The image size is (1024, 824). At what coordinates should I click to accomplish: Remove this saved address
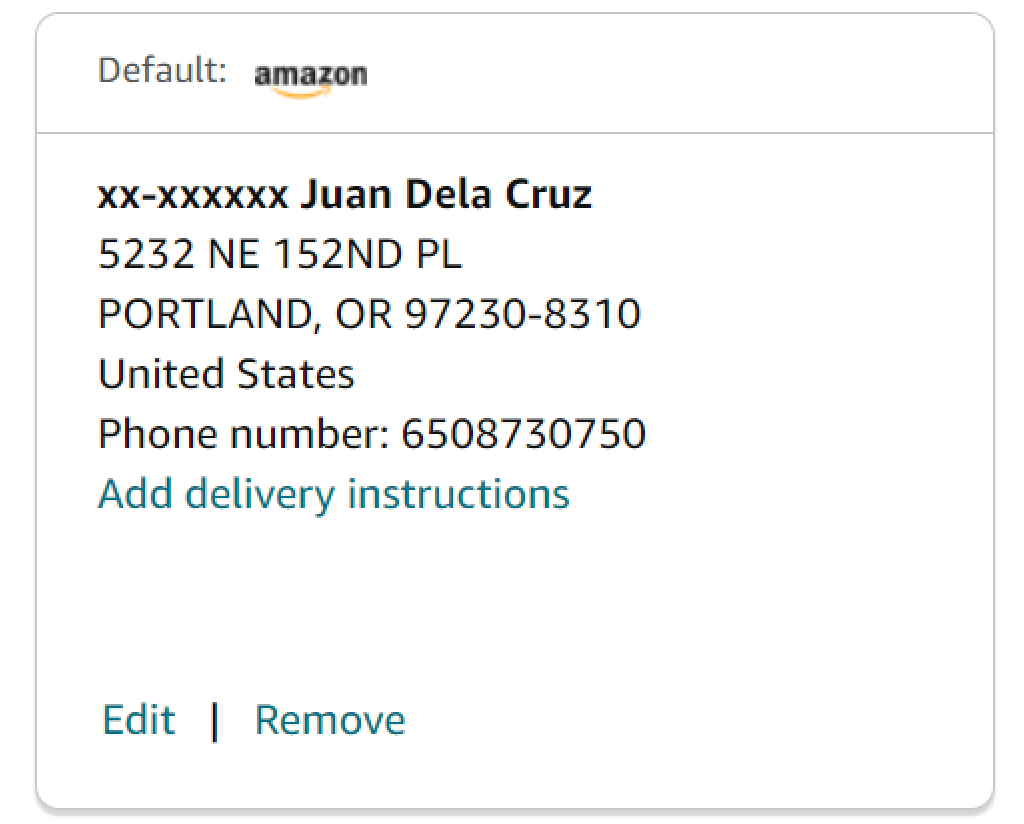pos(330,720)
